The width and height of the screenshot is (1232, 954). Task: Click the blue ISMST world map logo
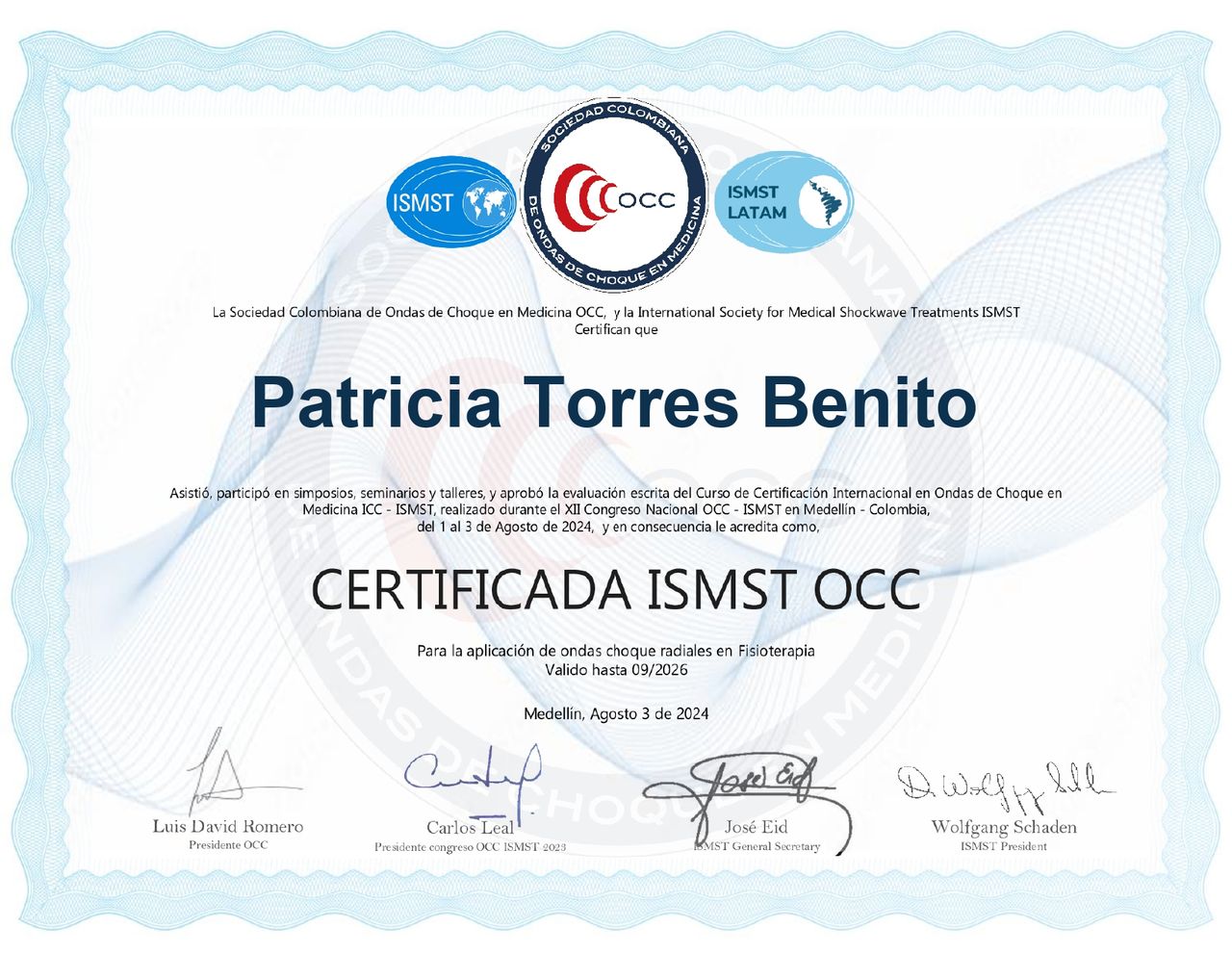[x=450, y=202]
